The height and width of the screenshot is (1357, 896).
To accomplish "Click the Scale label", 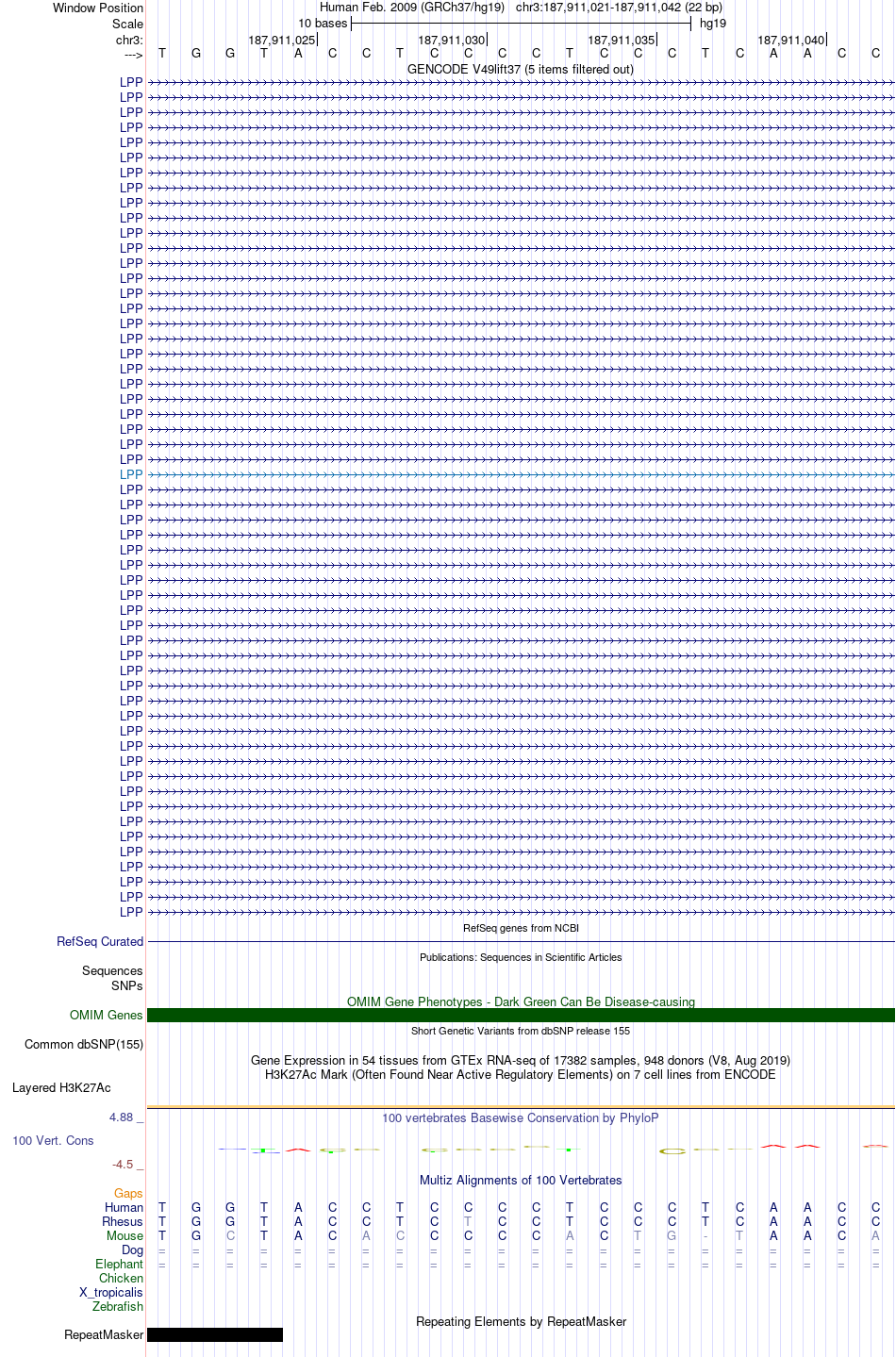I will (128, 24).
